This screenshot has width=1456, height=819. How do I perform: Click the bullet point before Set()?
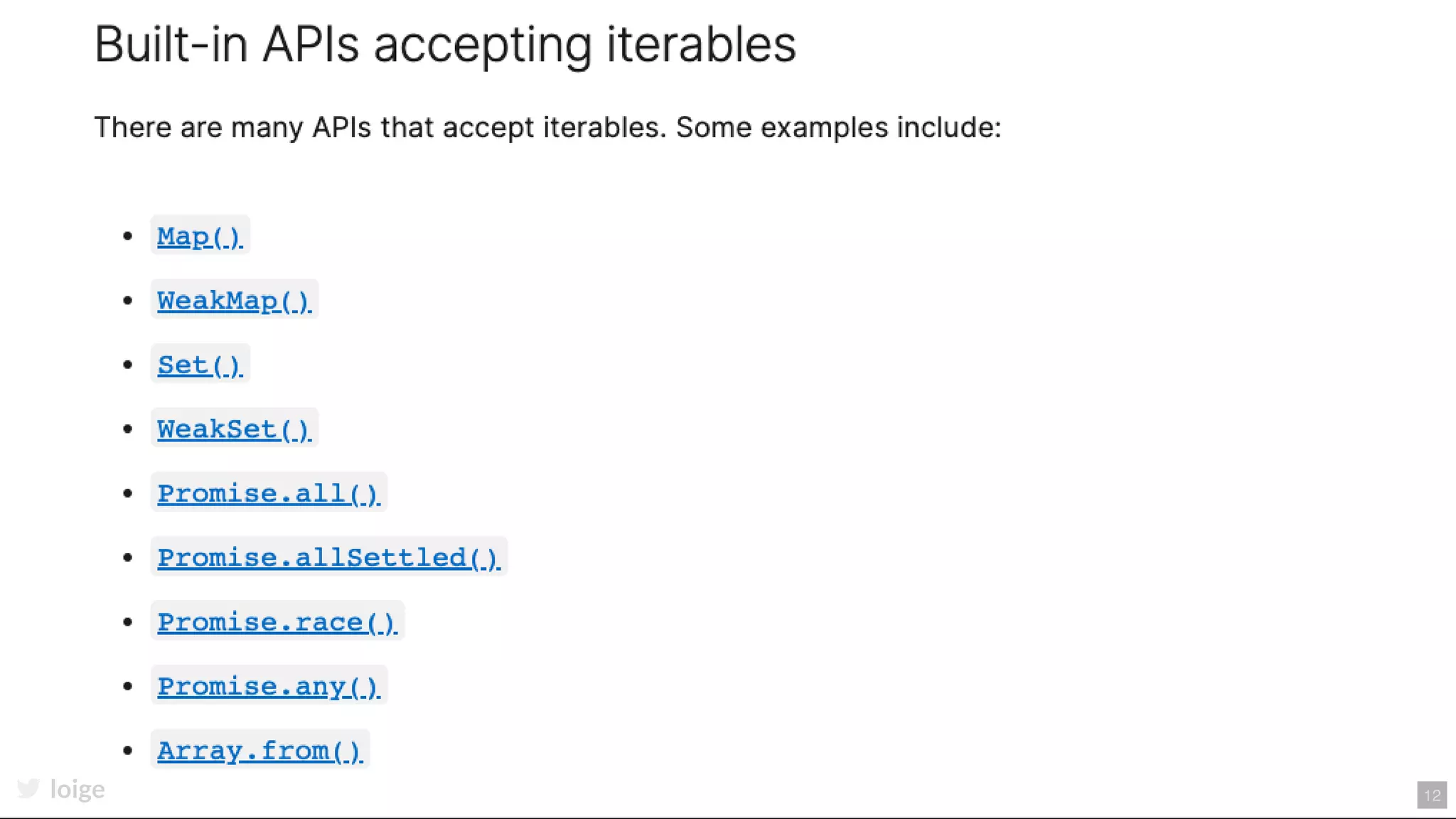tap(128, 365)
